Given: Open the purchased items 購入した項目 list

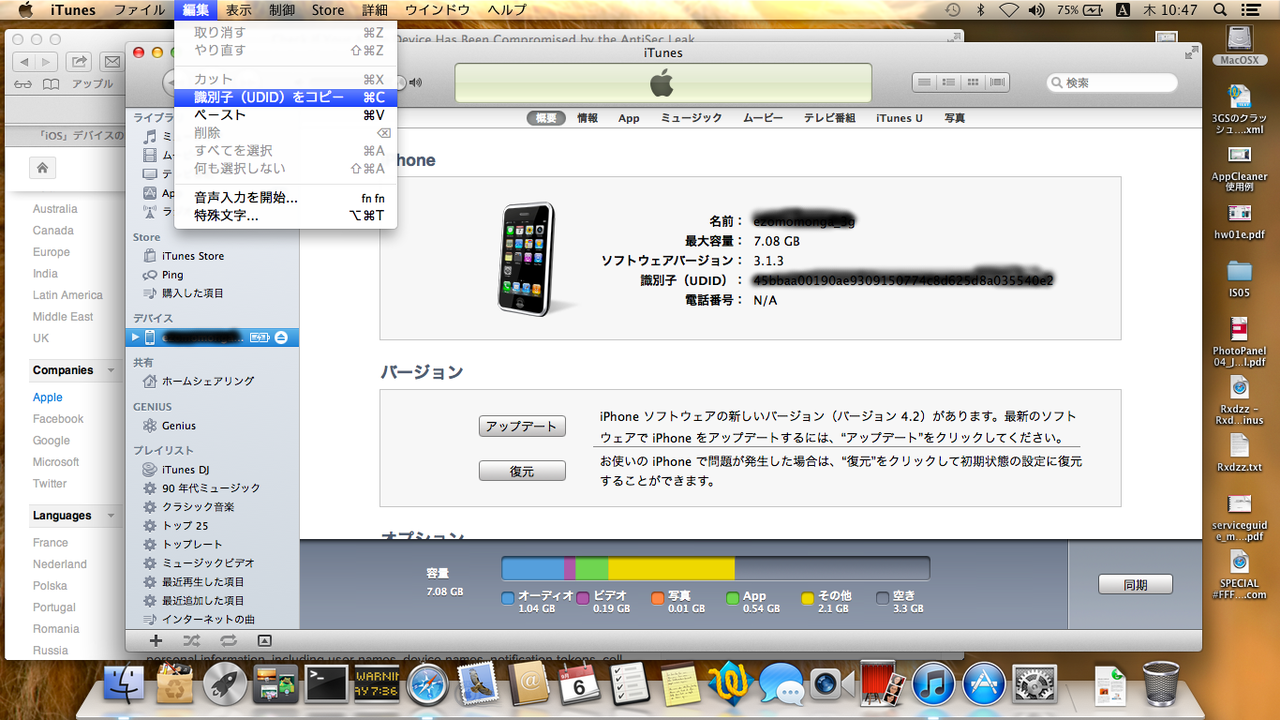Looking at the screenshot, I should coord(193,293).
